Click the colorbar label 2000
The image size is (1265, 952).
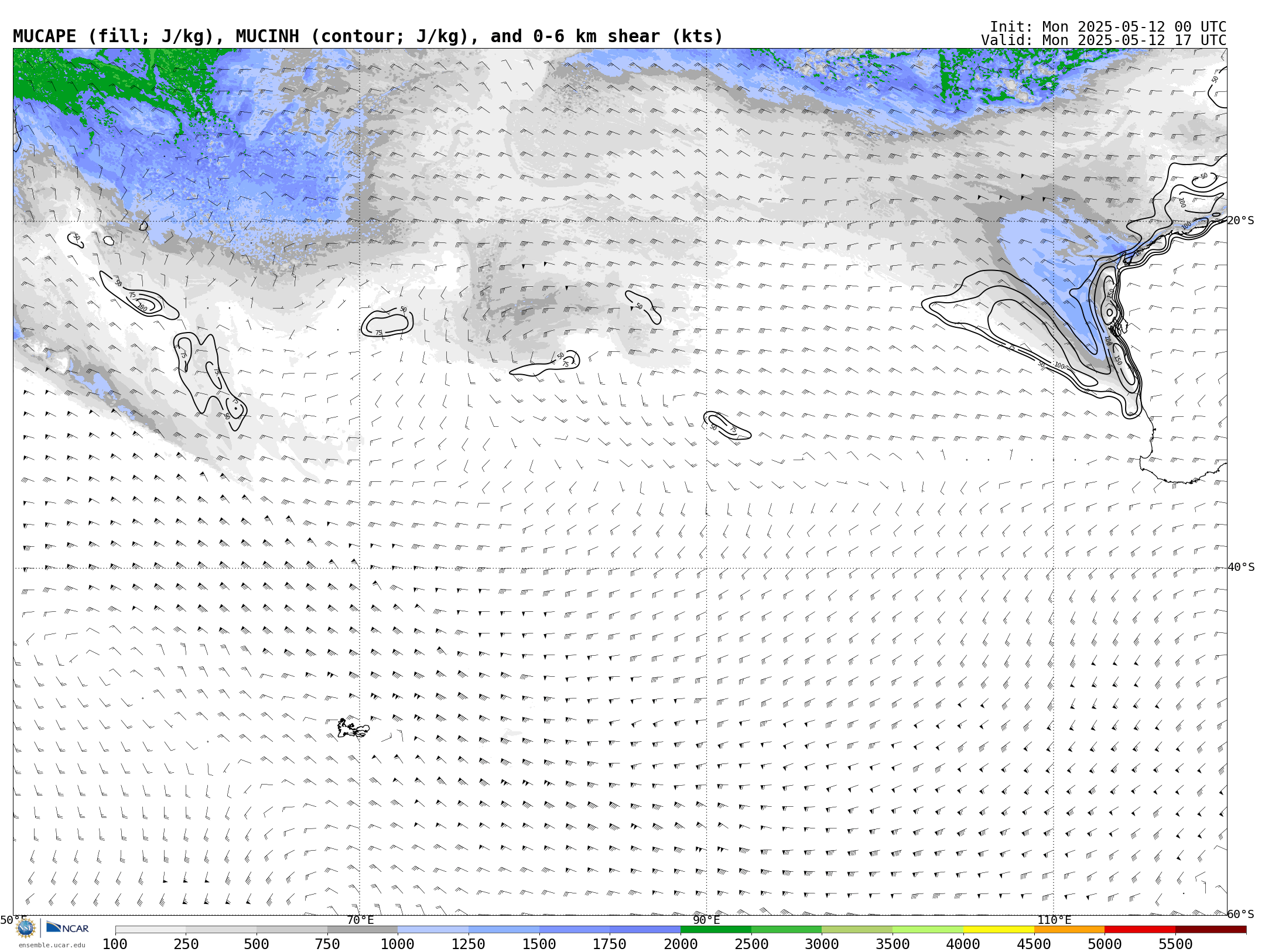click(x=681, y=944)
